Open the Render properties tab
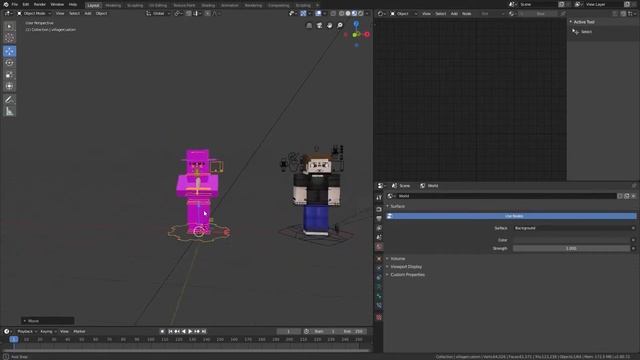The width and height of the screenshot is (640, 360). click(x=379, y=209)
